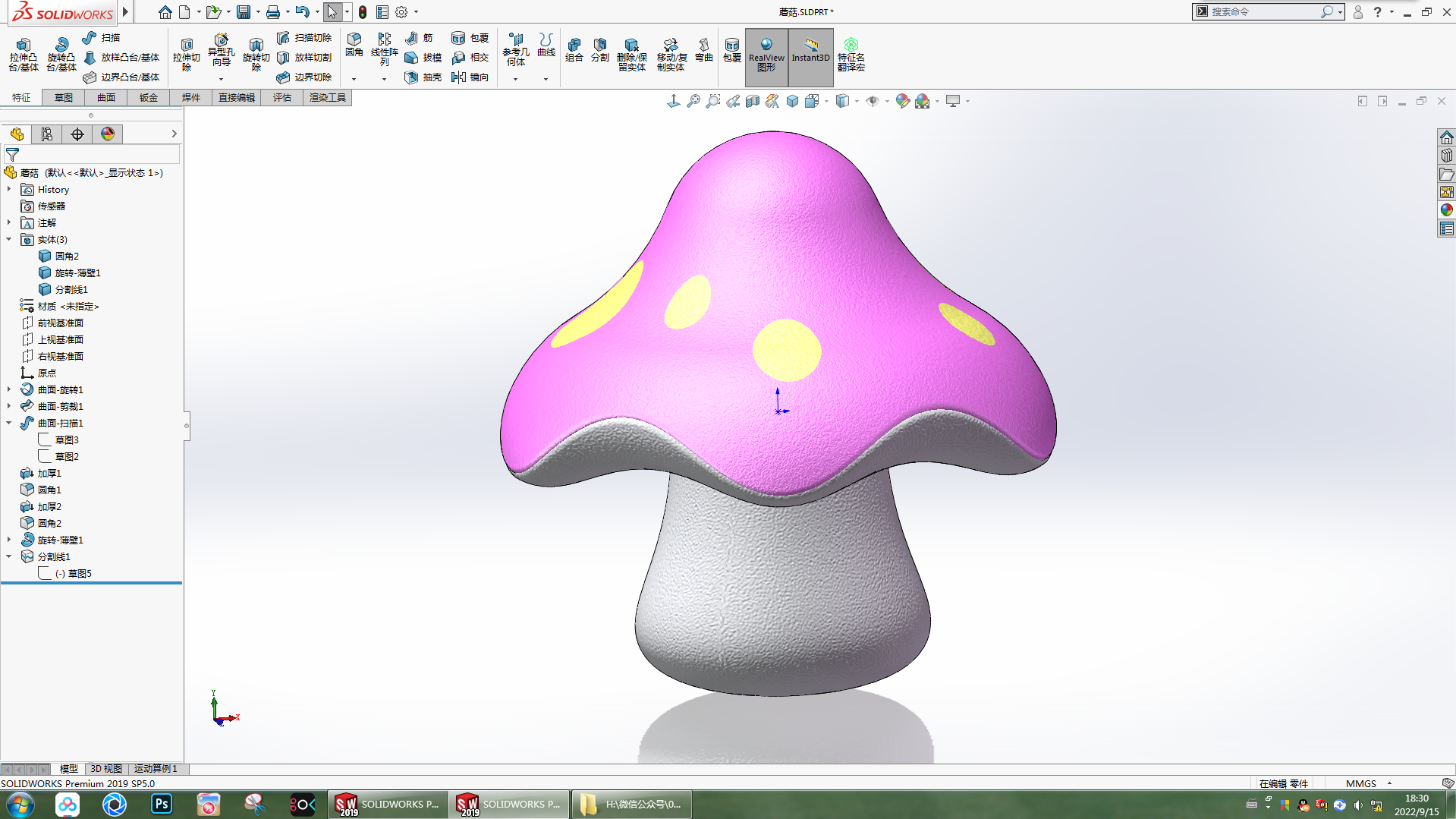Select the 分割 split tool
Screen dimensions: 1456x819
click(x=600, y=50)
